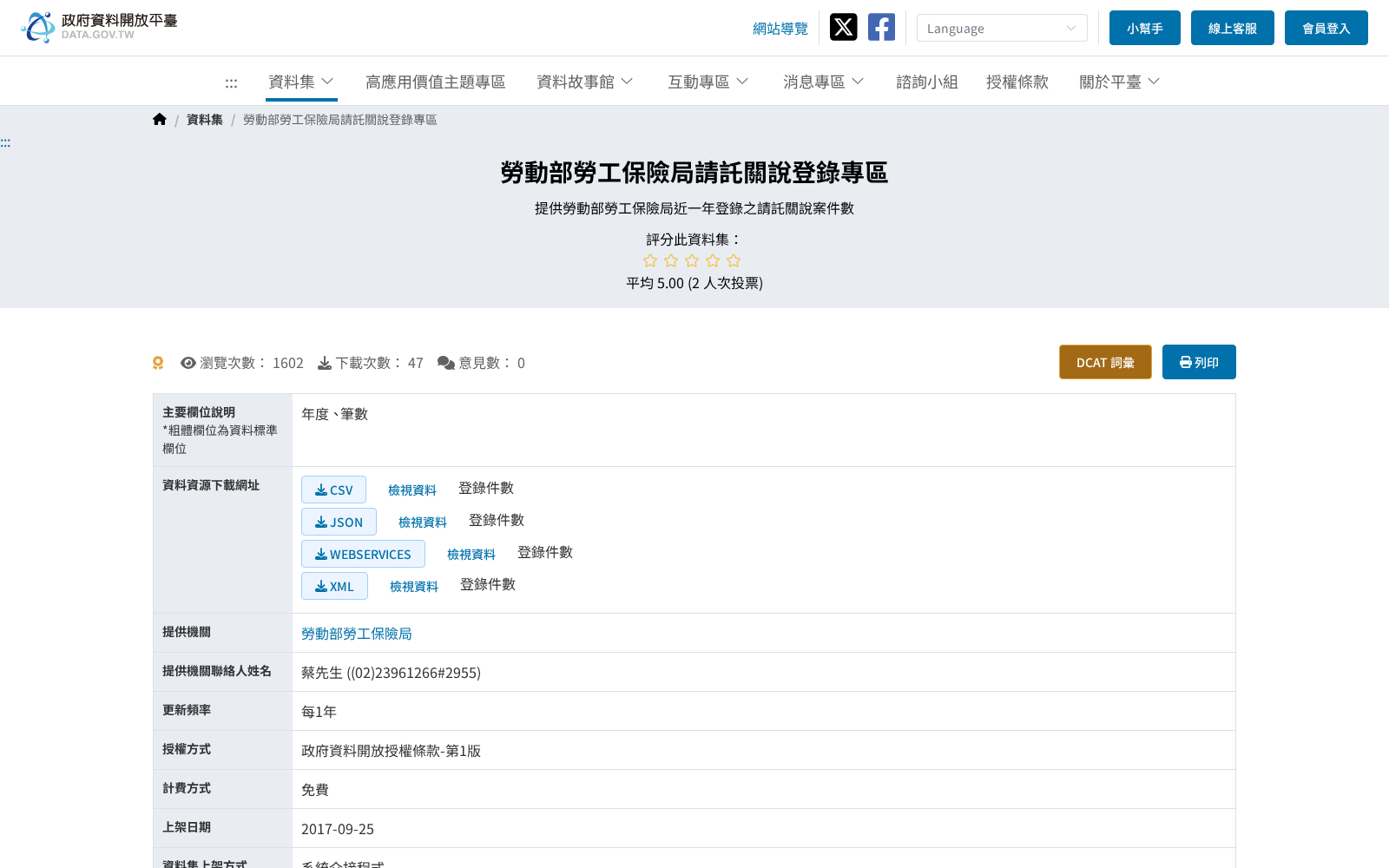
Task: Expand the 關於平臺 menu
Action: point(1120,82)
